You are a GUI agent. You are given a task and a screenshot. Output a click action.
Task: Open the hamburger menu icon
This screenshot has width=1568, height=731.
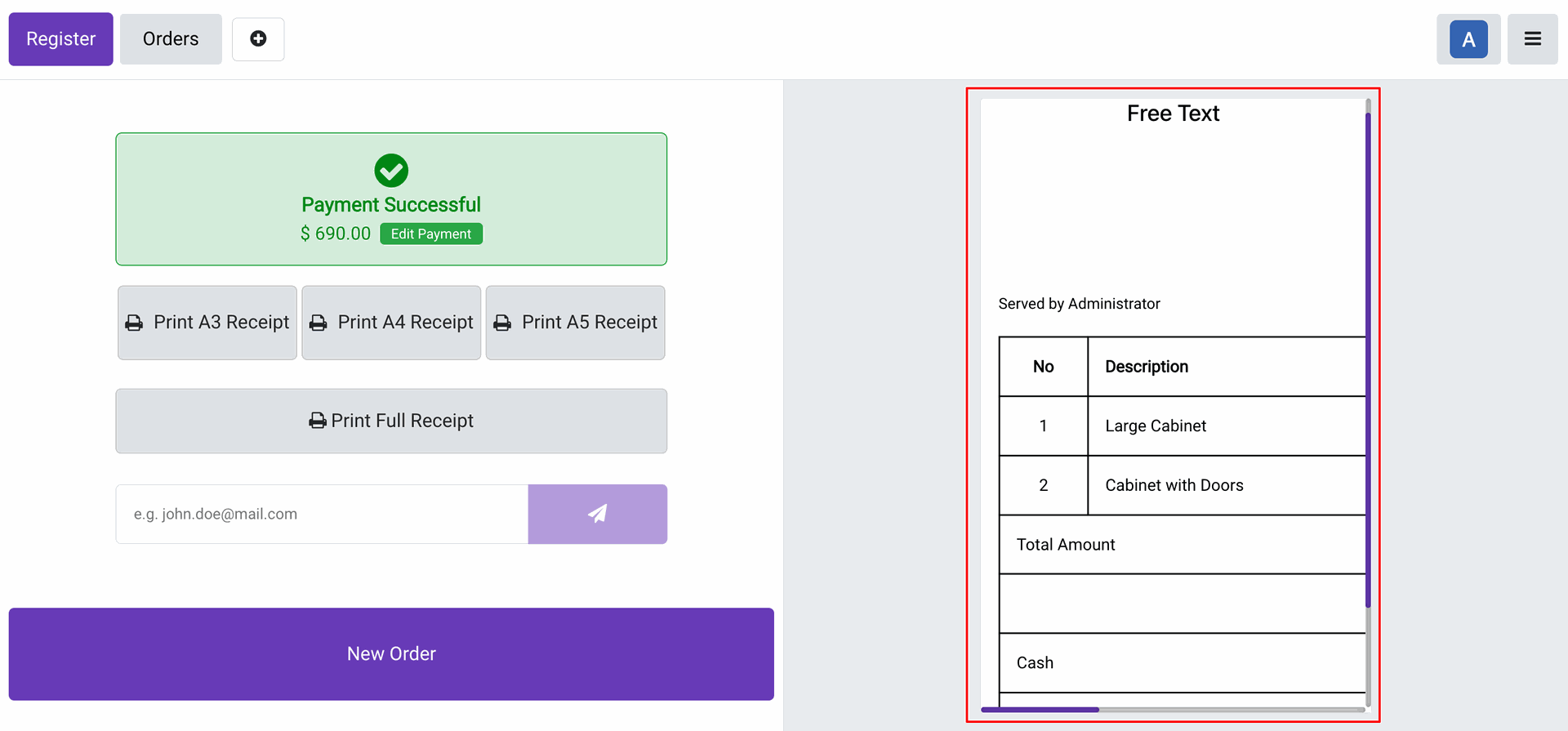pos(1532,39)
